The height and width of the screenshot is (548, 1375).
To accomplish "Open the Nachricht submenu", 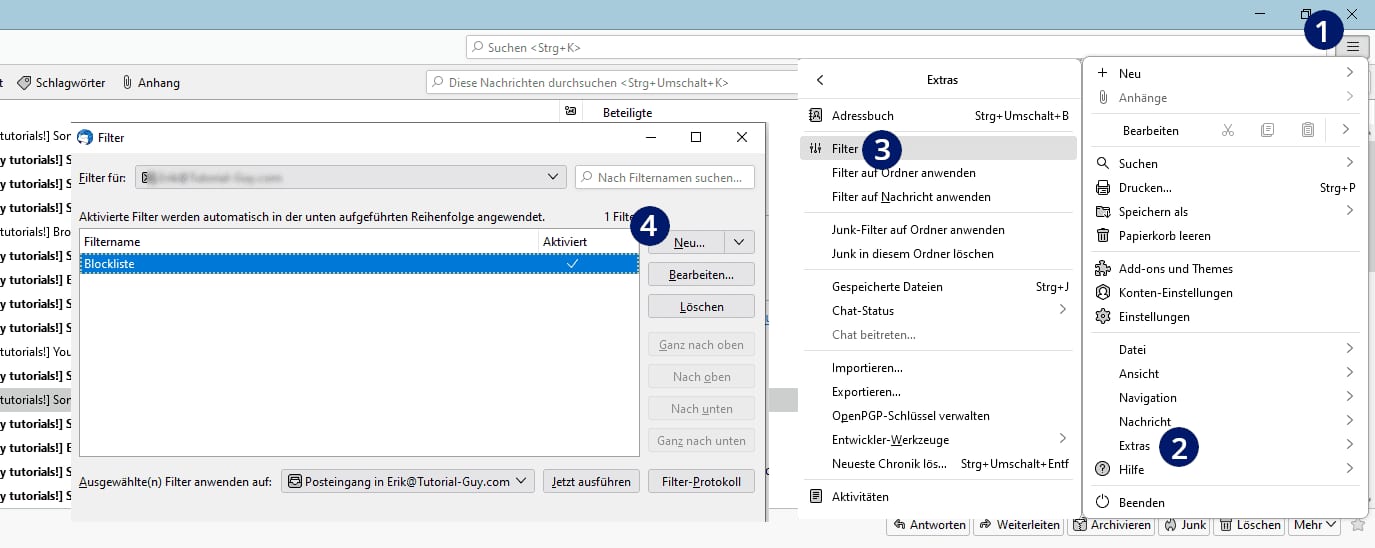I will (1226, 421).
